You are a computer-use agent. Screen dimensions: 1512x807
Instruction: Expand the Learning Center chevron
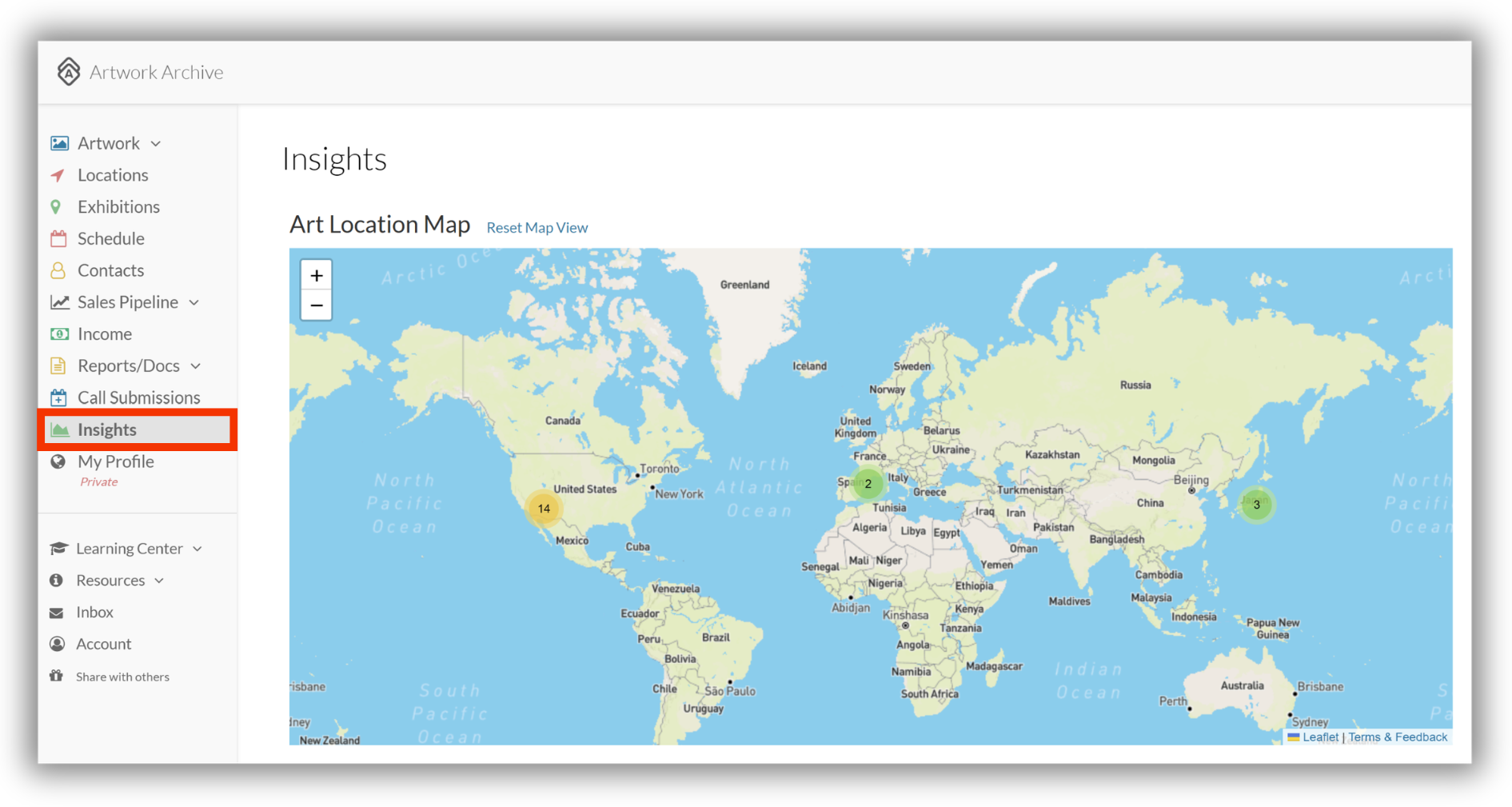click(197, 549)
